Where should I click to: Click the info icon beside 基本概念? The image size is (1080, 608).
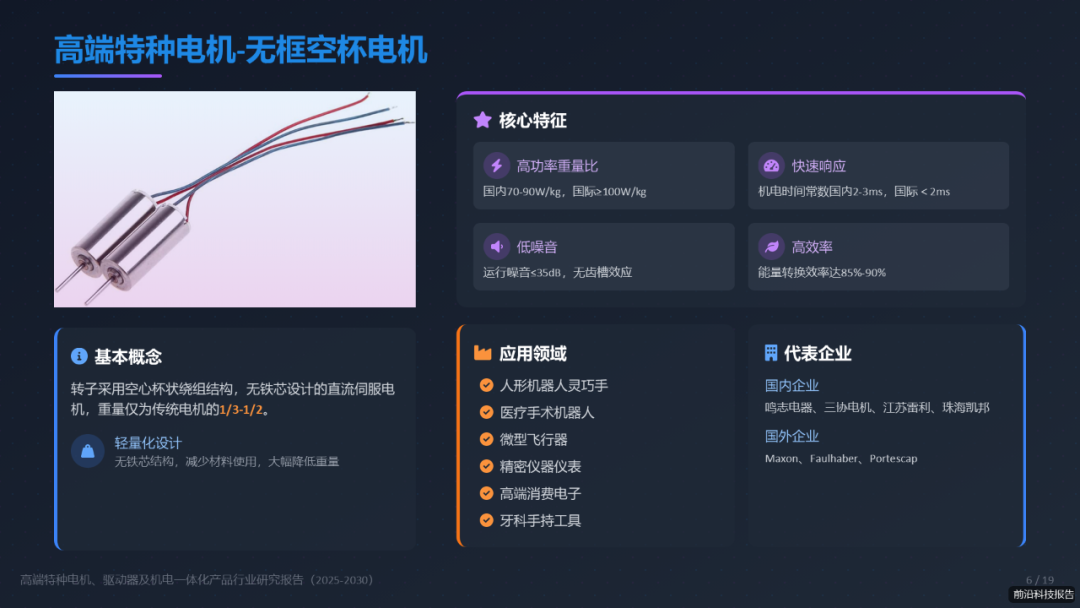pos(80,356)
